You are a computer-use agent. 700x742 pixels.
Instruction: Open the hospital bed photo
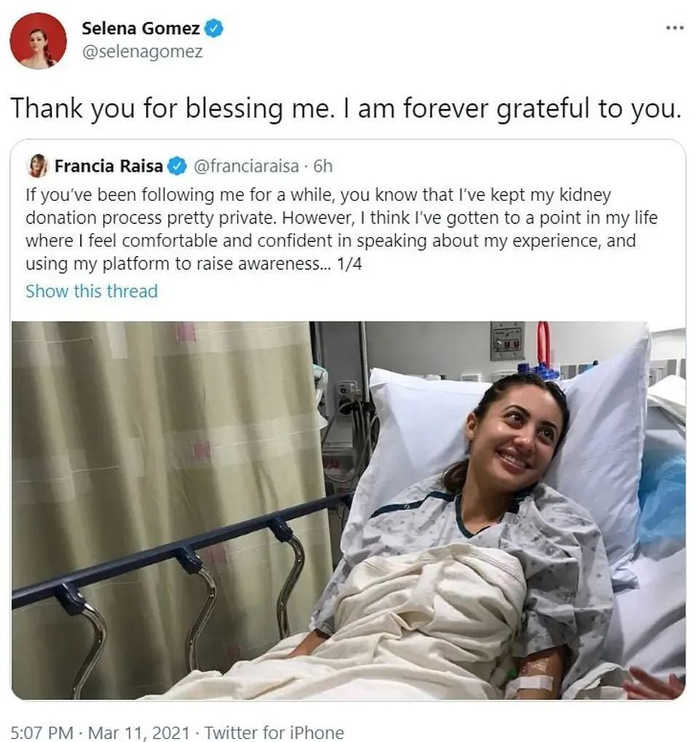tap(348, 510)
